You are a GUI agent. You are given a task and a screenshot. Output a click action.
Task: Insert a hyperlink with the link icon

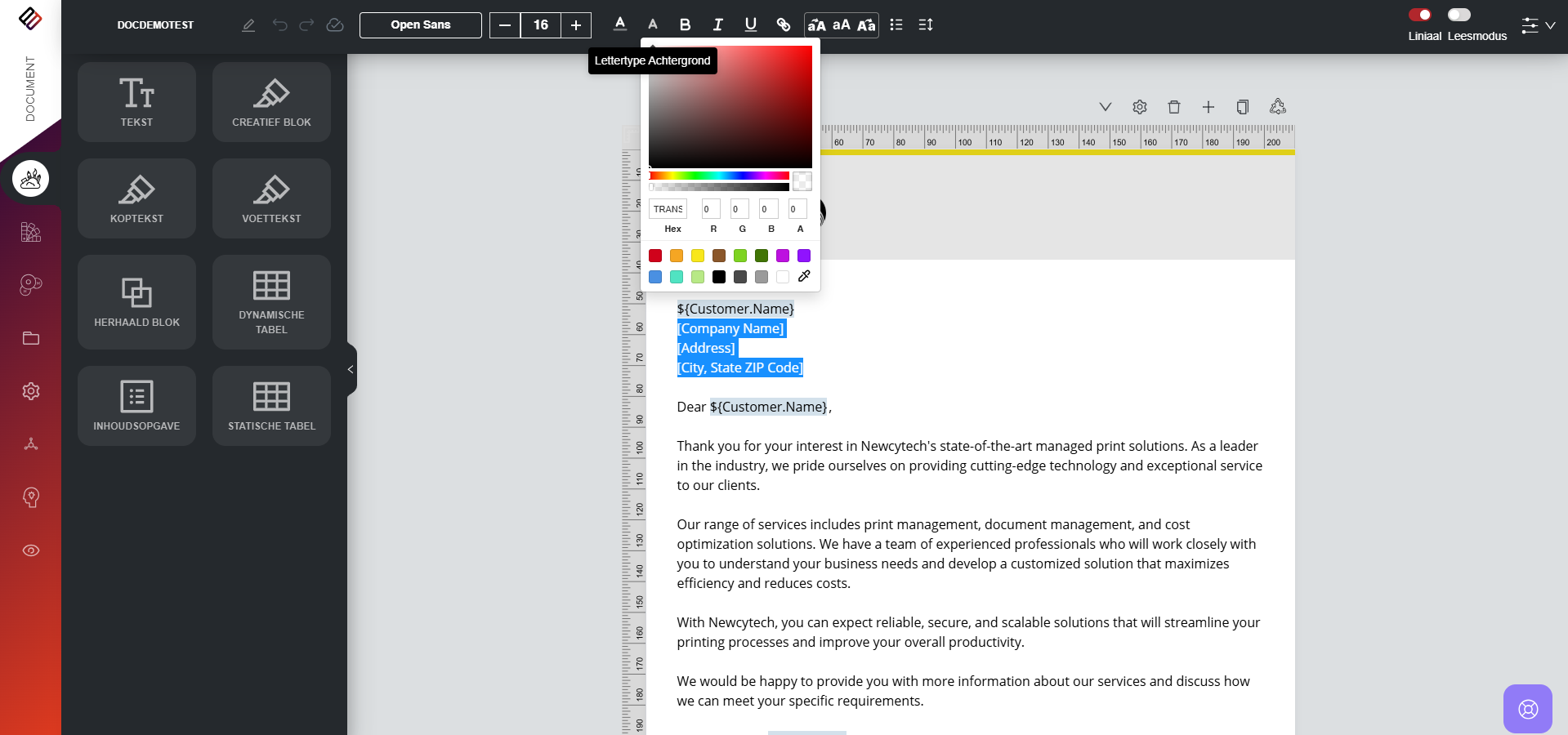coord(783,24)
